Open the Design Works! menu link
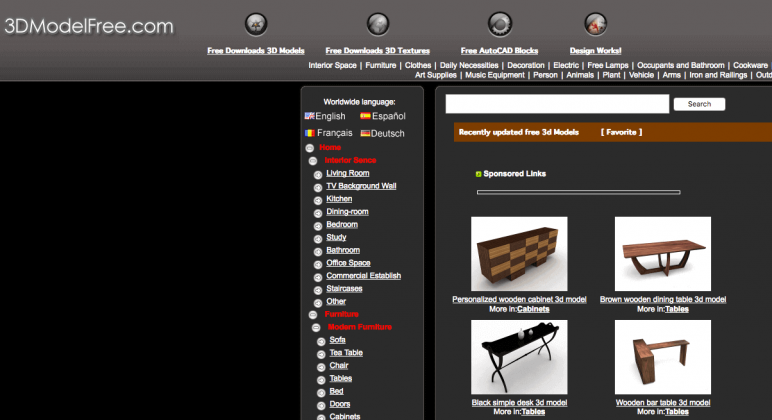 595,51
